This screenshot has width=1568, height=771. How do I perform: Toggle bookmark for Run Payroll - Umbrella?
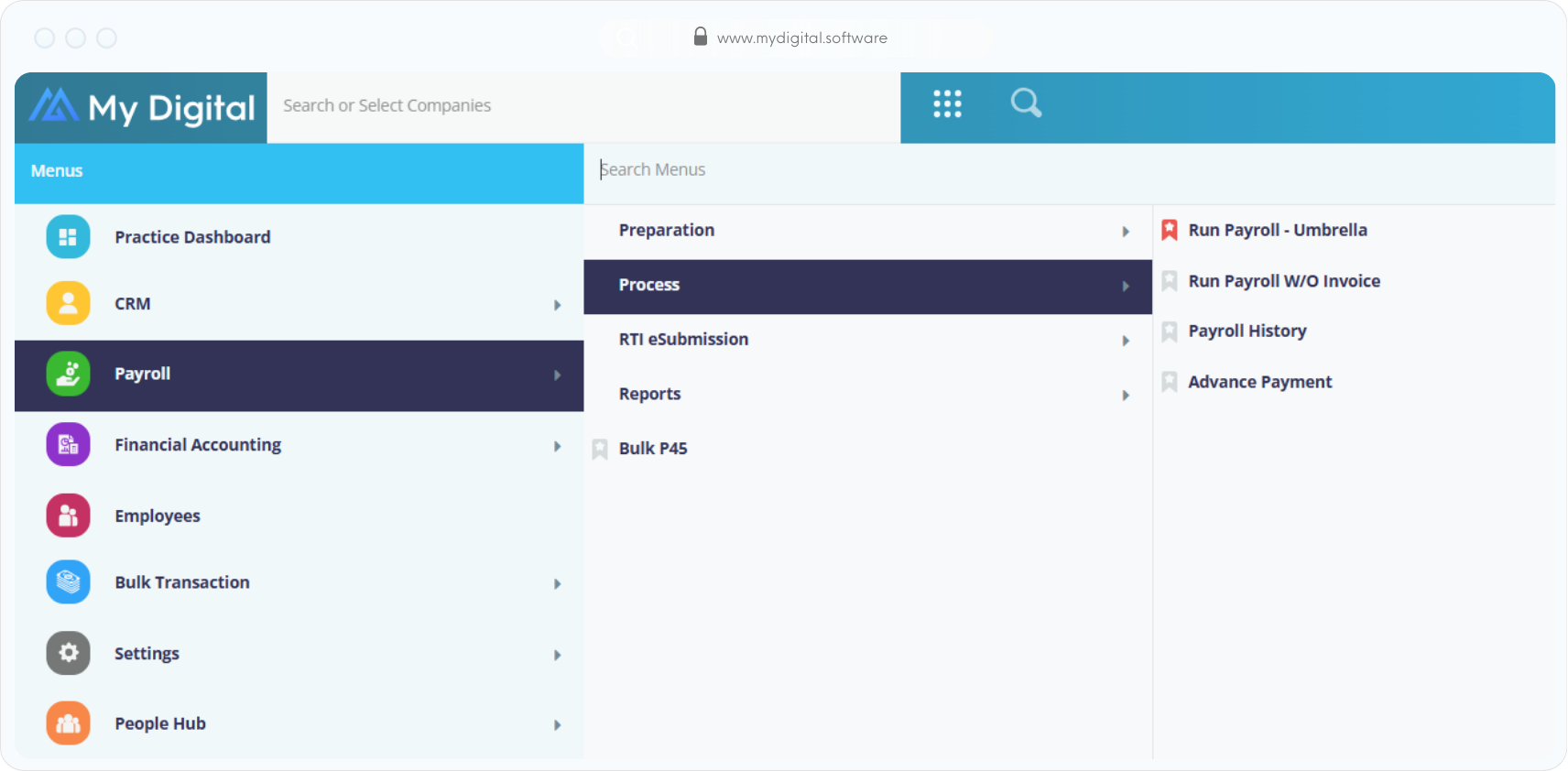coord(1169,230)
